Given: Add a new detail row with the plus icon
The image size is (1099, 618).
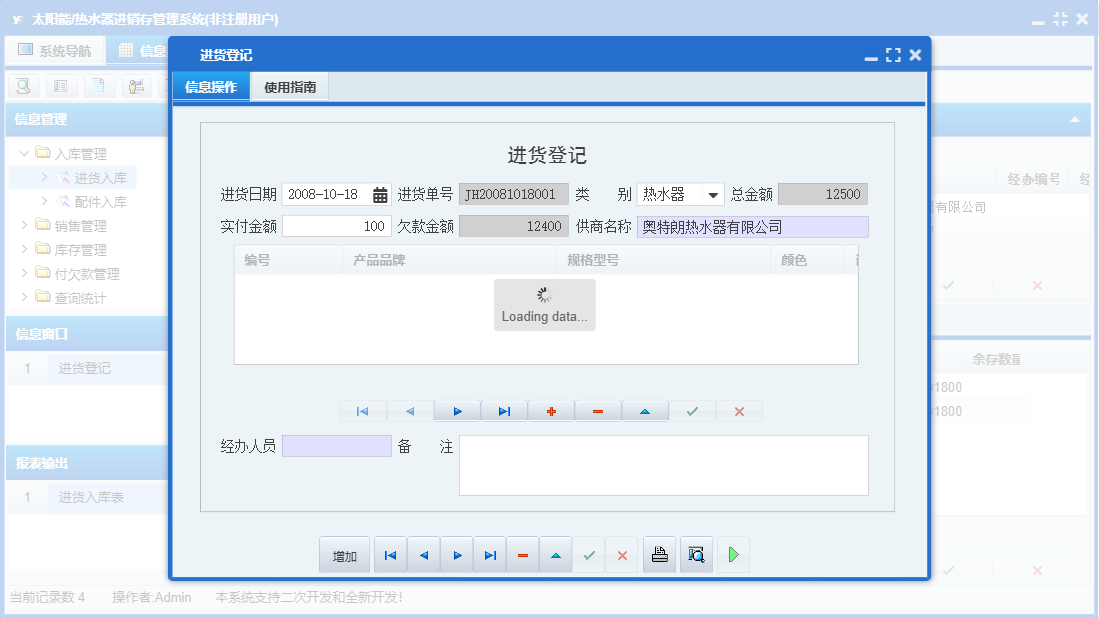Looking at the screenshot, I should coord(551,410).
